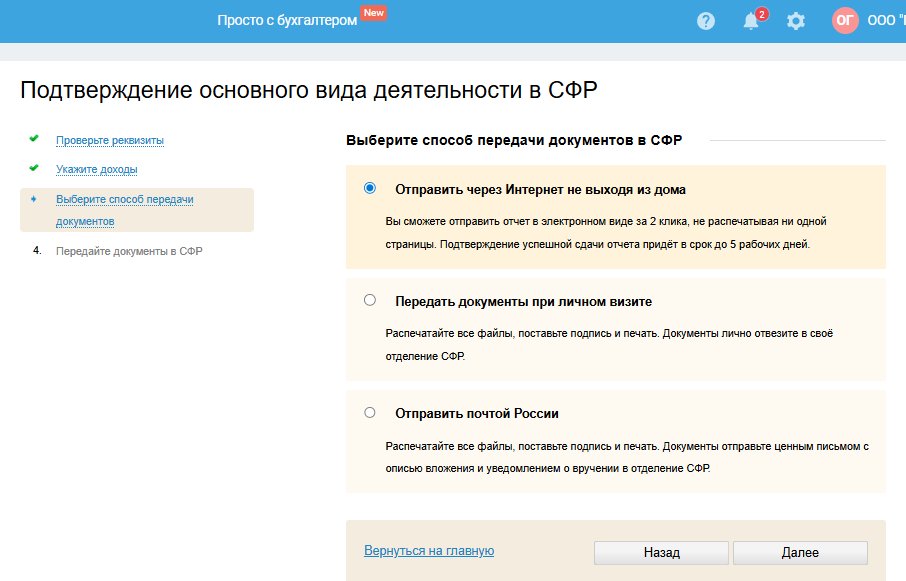Image resolution: width=906 pixels, height=581 pixels.
Task: Select radio Отправить через Интернет
Action: pos(370,188)
